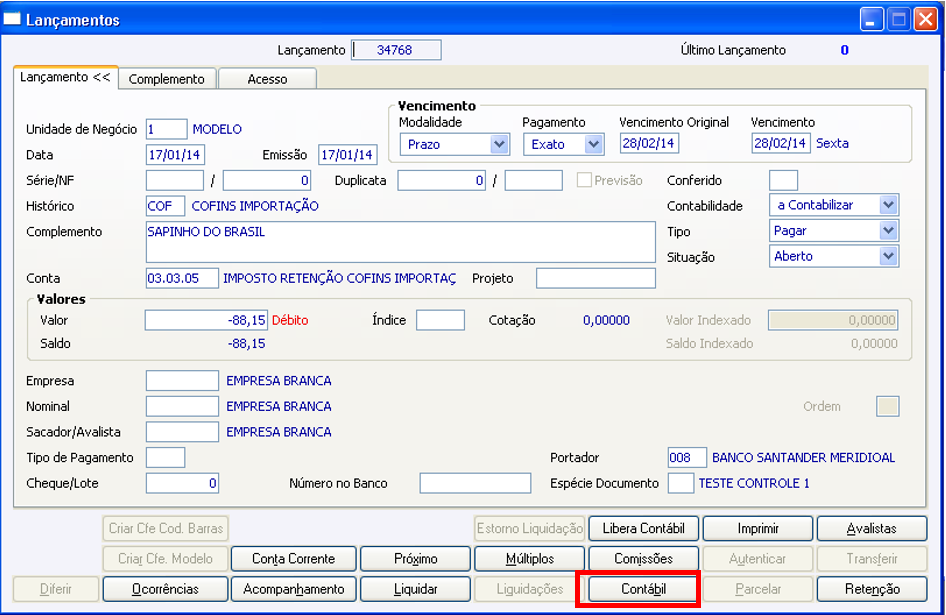Click the Data field
946x615 pixels.
point(176,155)
